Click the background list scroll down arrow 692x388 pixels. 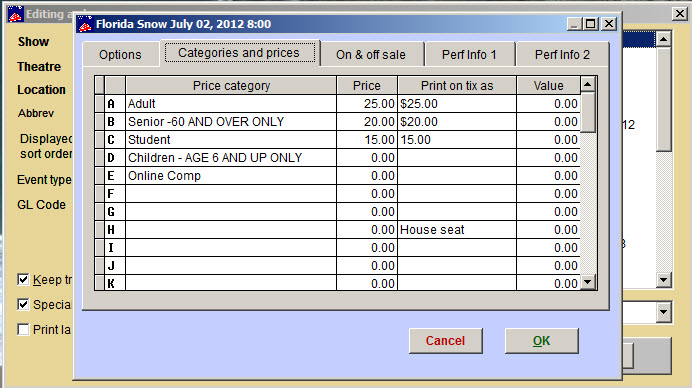pyautogui.click(x=663, y=279)
